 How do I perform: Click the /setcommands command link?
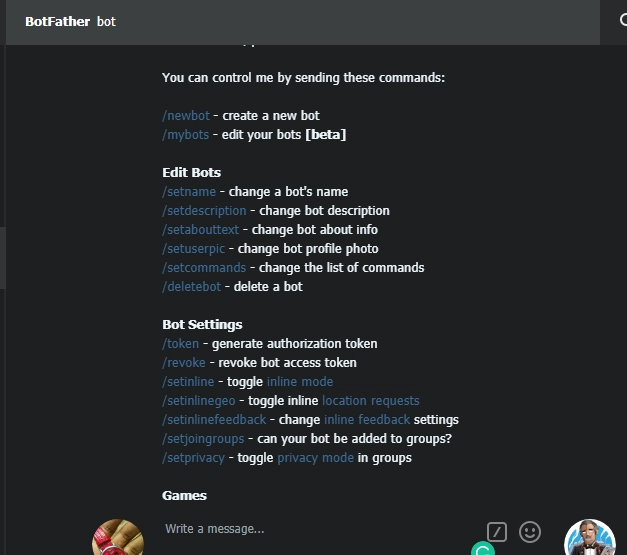[204, 267]
